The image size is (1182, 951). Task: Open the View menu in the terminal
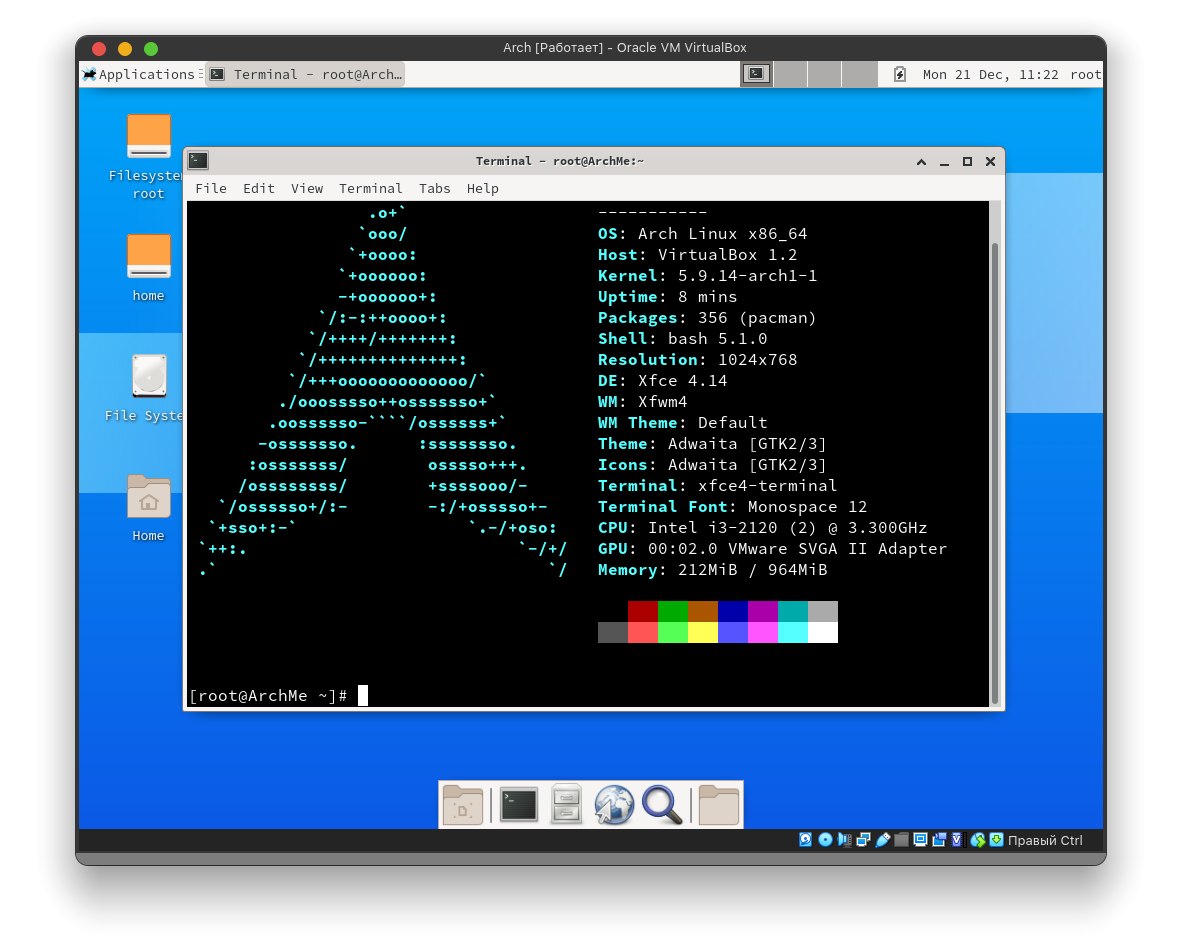pos(307,188)
